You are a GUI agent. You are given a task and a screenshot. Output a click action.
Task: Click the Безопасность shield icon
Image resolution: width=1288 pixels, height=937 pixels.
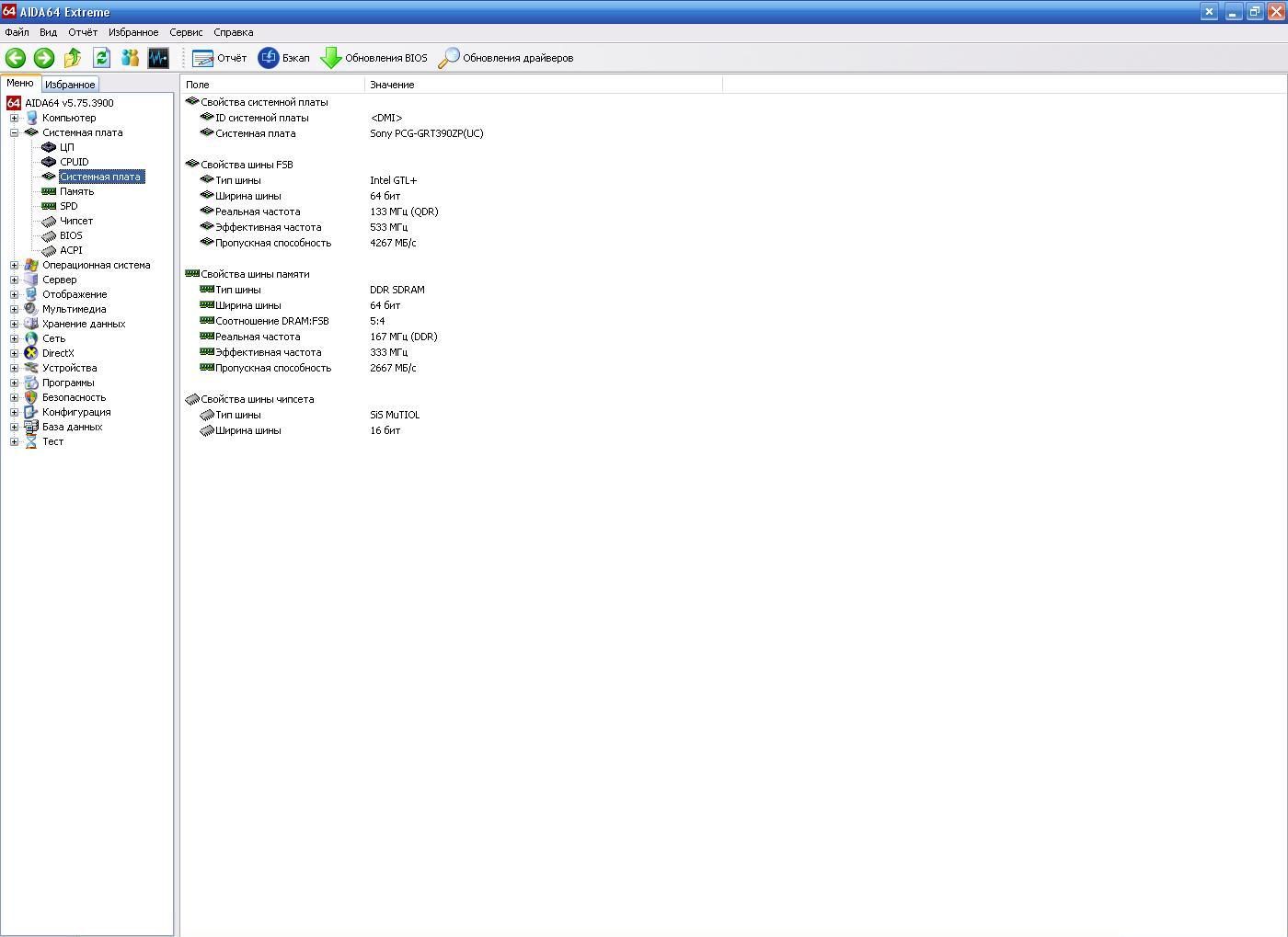(x=31, y=397)
